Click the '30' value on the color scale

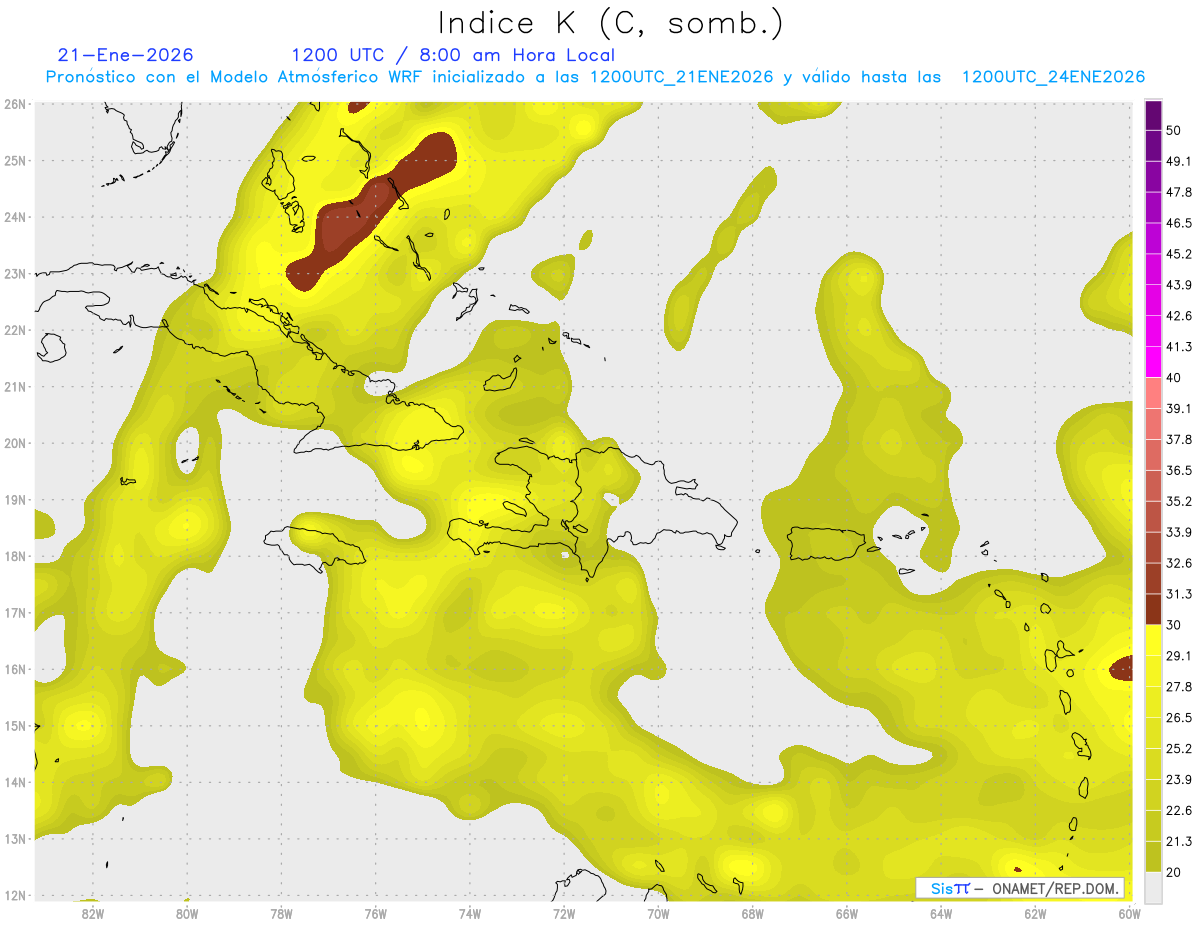[1173, 625]
